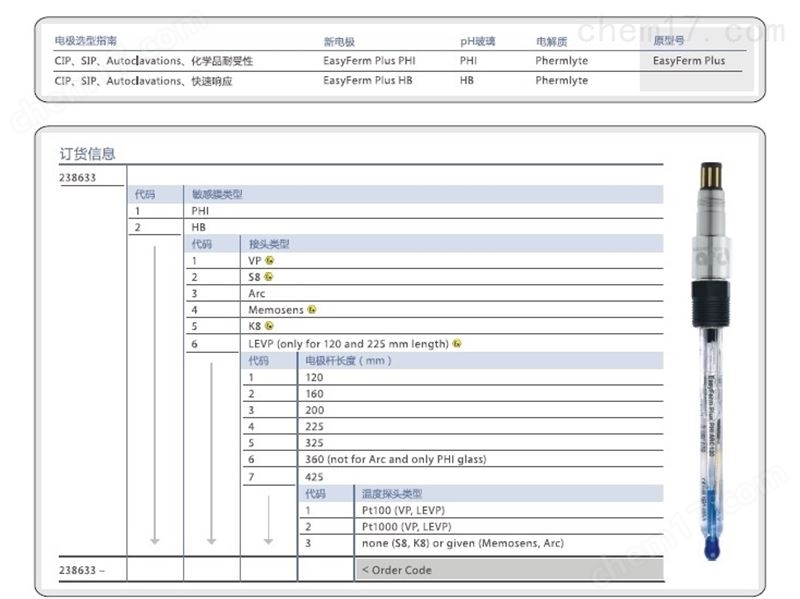This screenshot has width=800, height=599.
Task: Click the Ex icon beside VP
Action: tap(269, 260)
